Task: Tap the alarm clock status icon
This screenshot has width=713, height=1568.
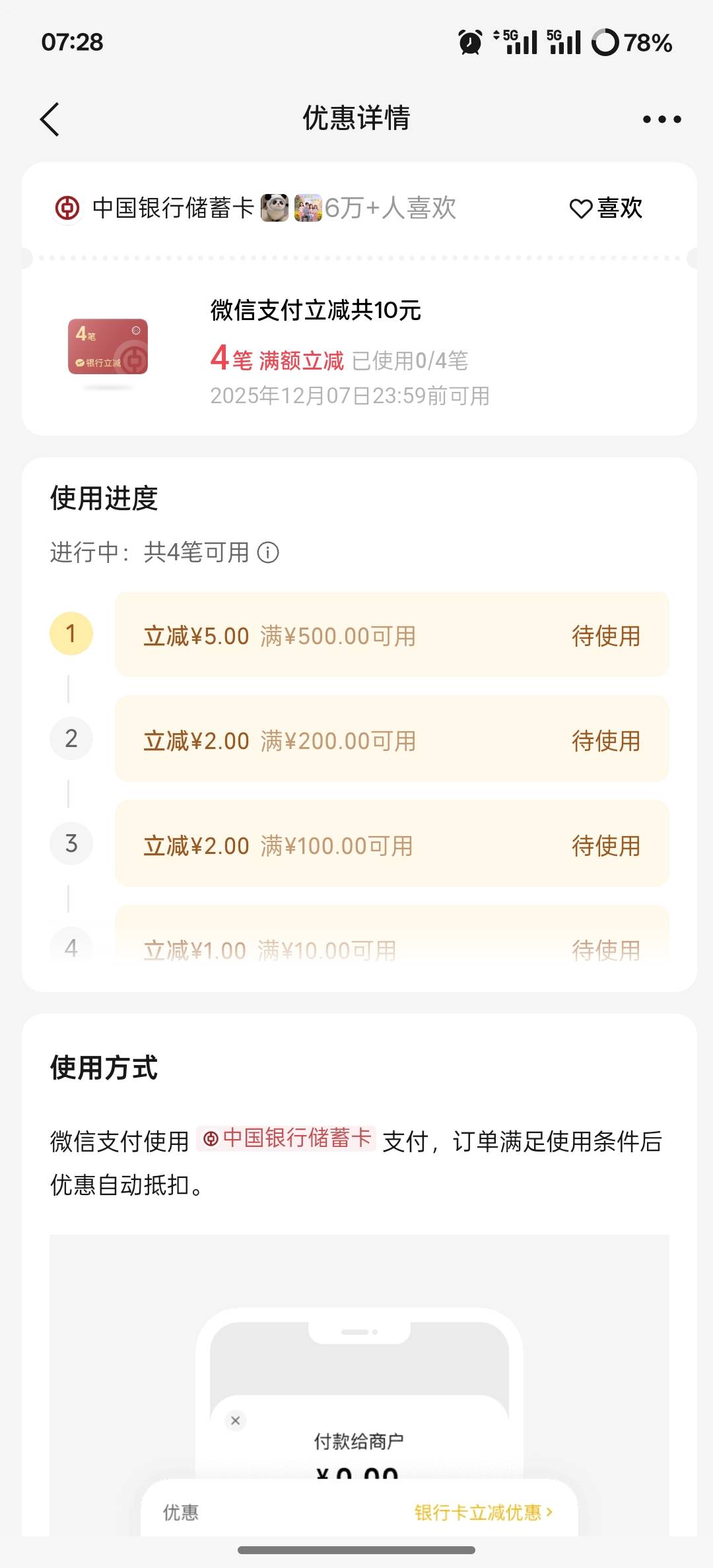Action: [470, 43]
